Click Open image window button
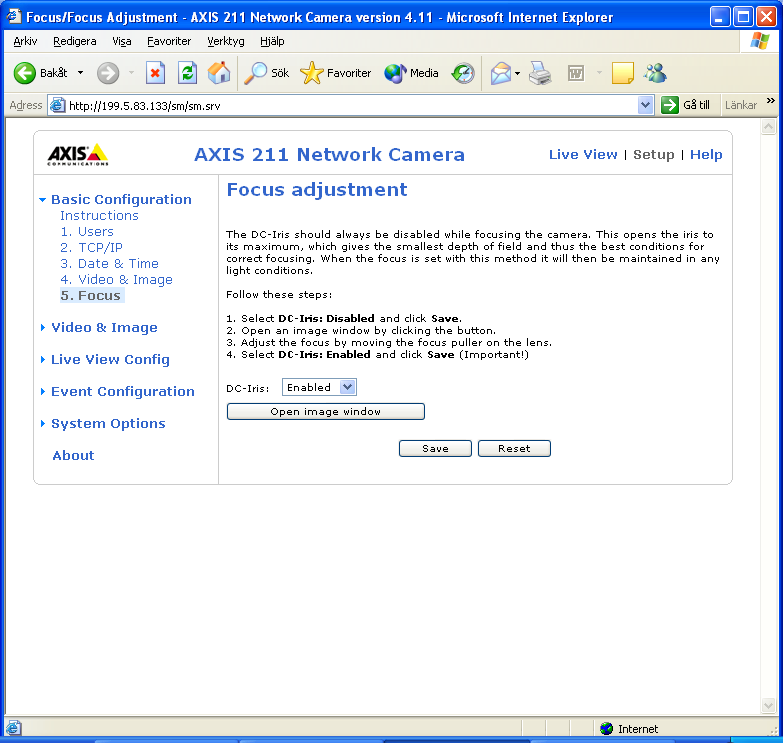 pyautogui.click(x=326, y=411)
